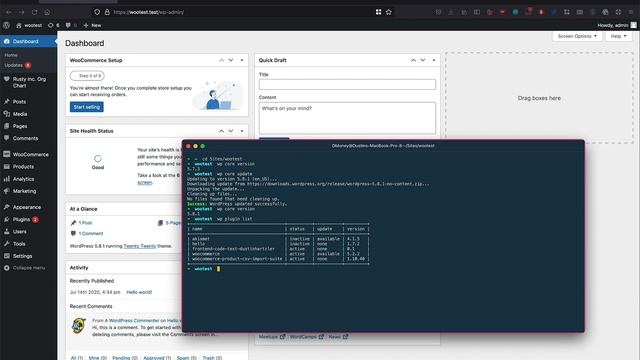The height and width of the screenshot is (360, 640).
Task: Open Screen Options dropdown
Action: [577, 36]
